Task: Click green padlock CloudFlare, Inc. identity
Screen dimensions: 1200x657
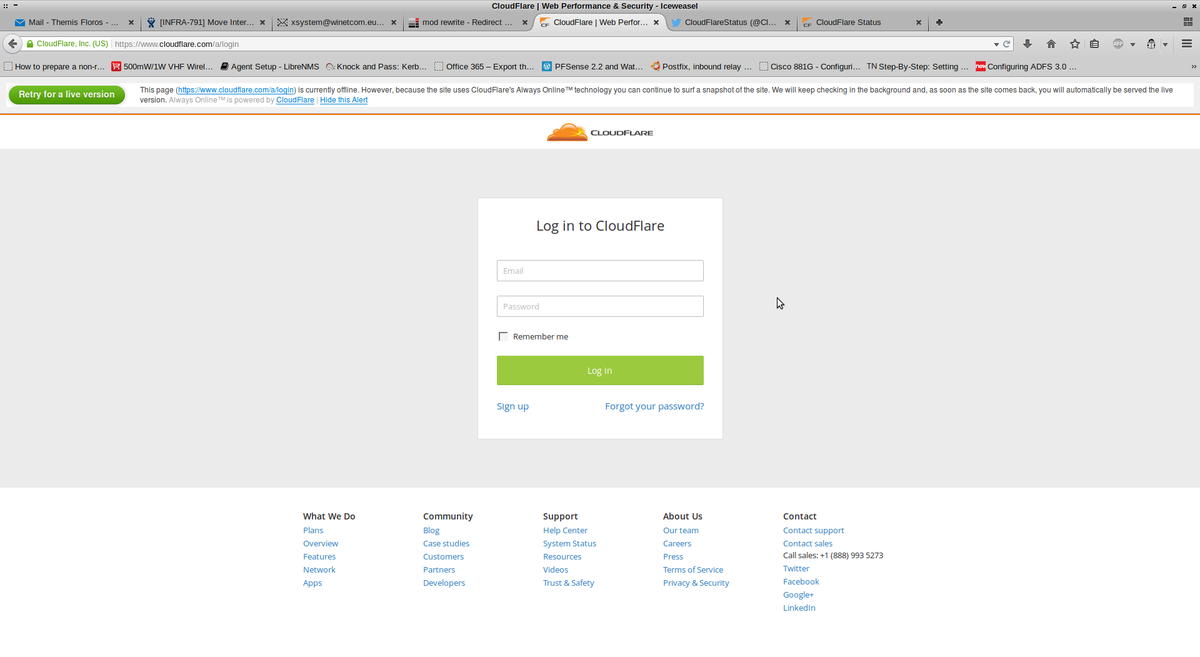Action: [x=67, y=44]
